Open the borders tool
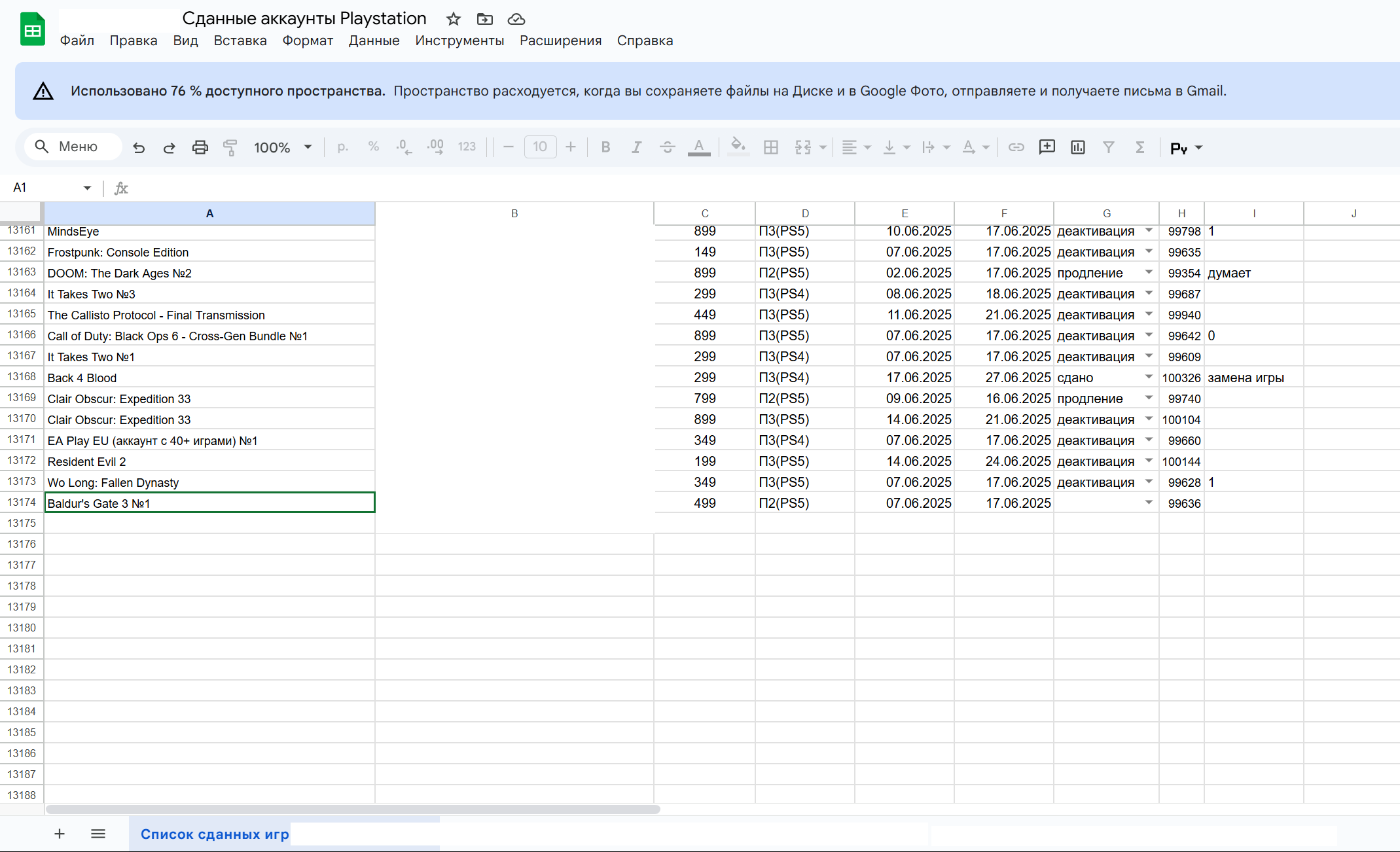The image size is (1400, 852). pyautogui.click(x=771, y=147)
